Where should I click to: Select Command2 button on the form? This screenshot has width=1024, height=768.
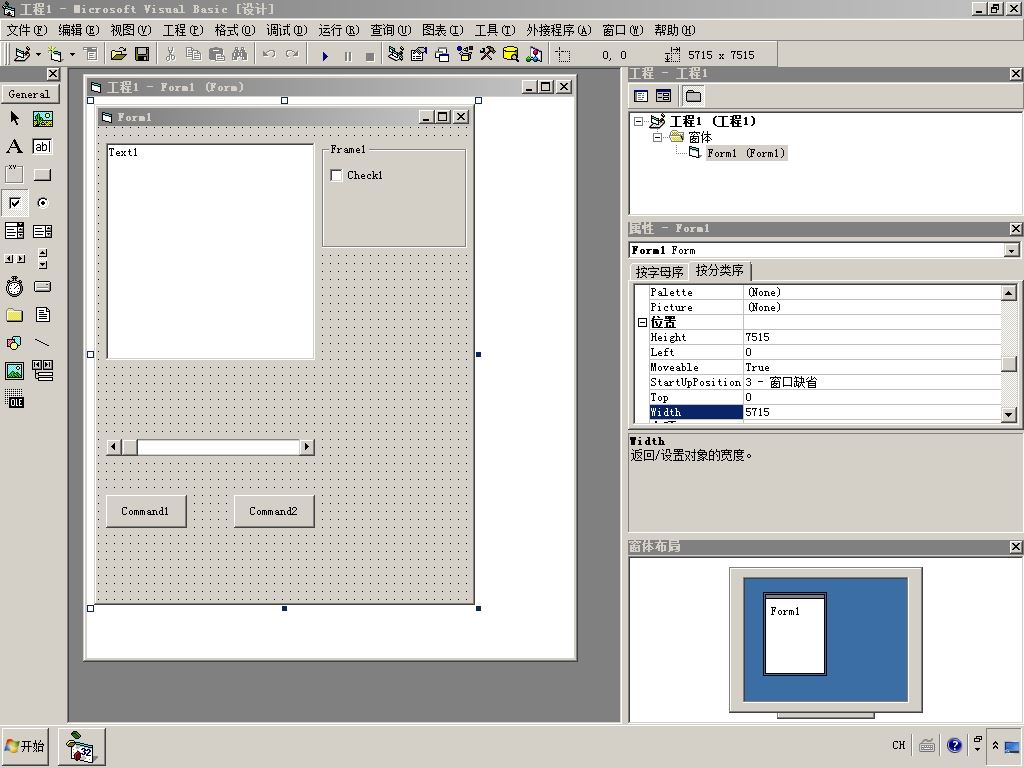(x=274, y=511)
